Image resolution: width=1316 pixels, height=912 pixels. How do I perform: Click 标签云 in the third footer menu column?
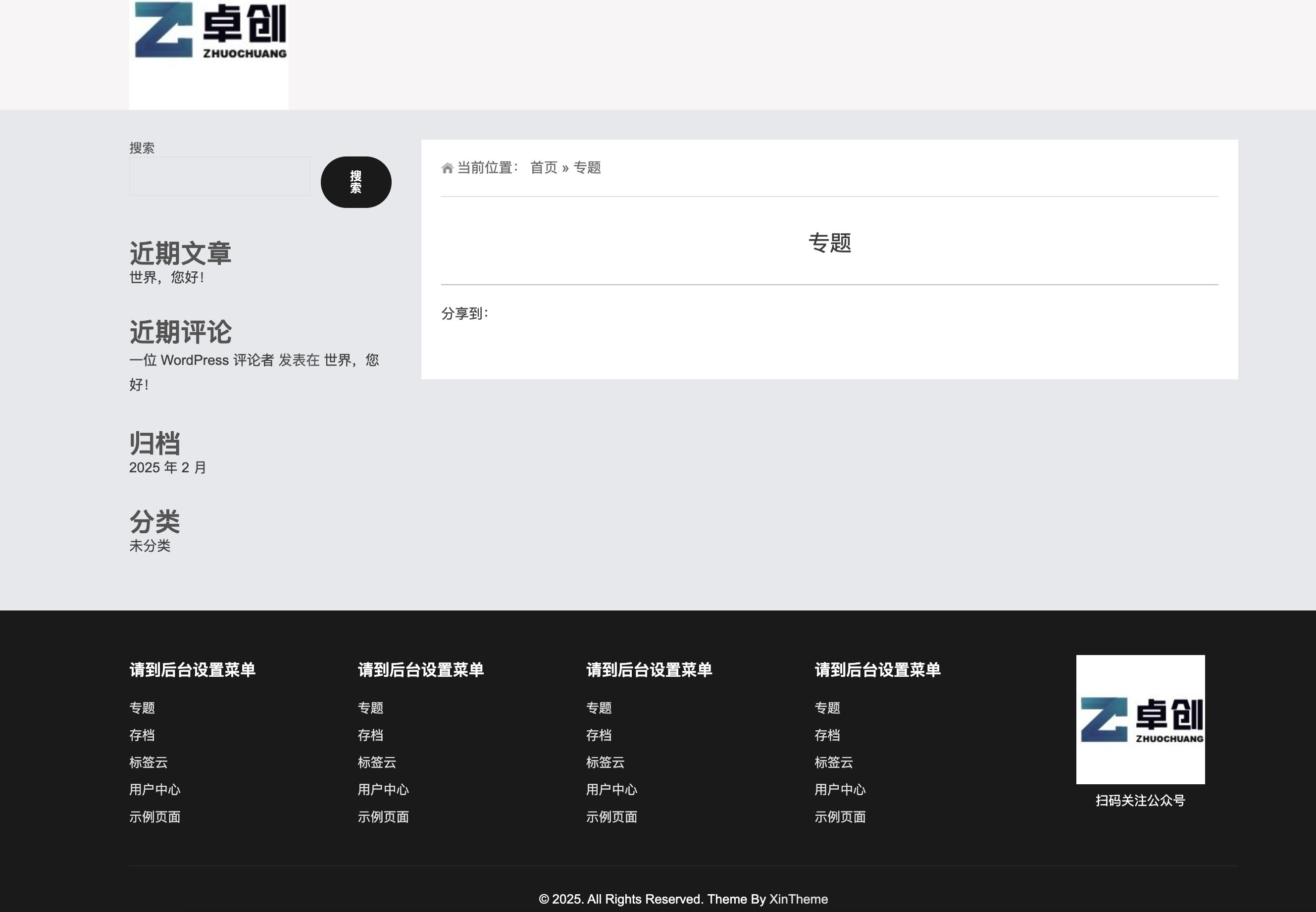click(606, 762)
